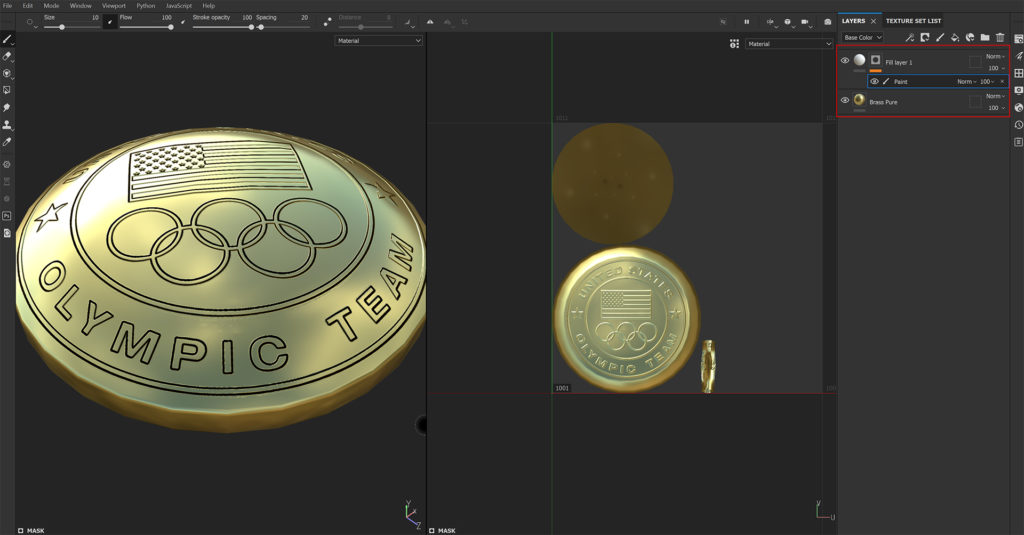1024x535 pixels.
Task: Click the add paint layer icon
Action: click(x=940, y=37)
